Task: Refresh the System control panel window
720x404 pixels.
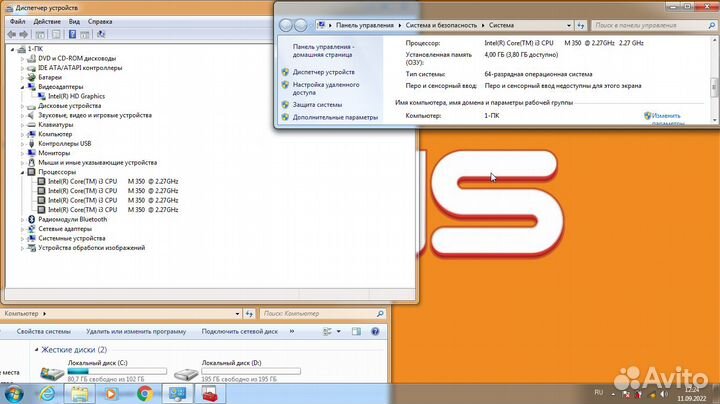Action: pos(581,26)
